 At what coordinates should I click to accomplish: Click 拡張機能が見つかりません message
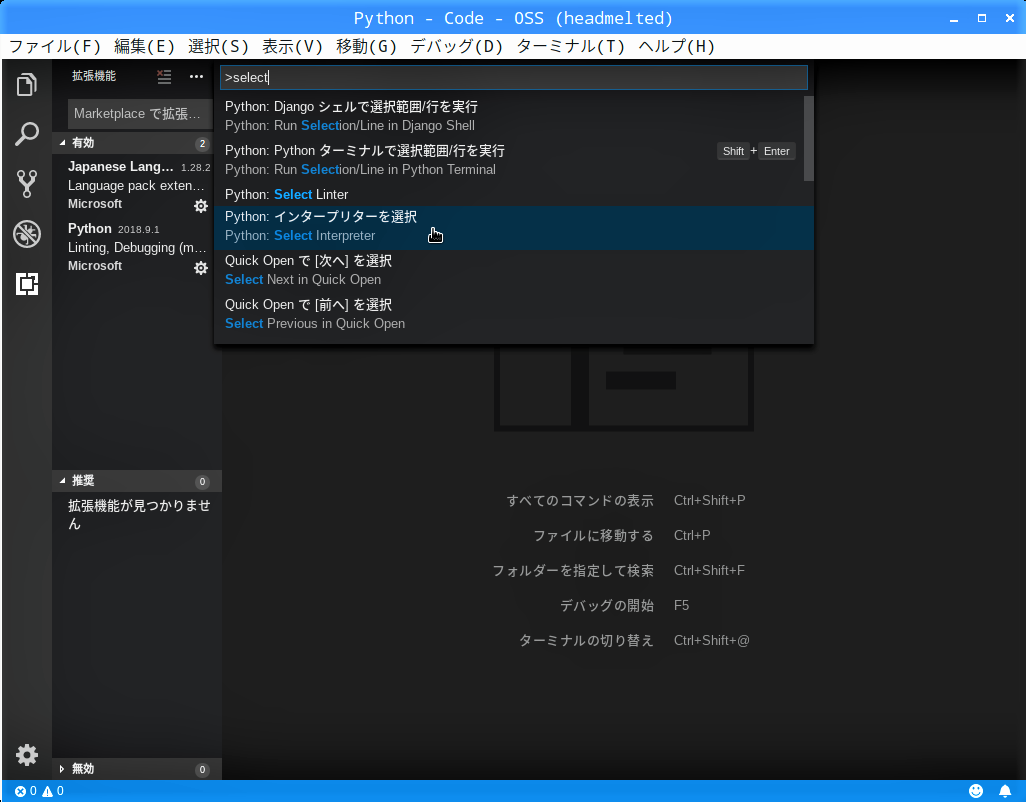139,514
